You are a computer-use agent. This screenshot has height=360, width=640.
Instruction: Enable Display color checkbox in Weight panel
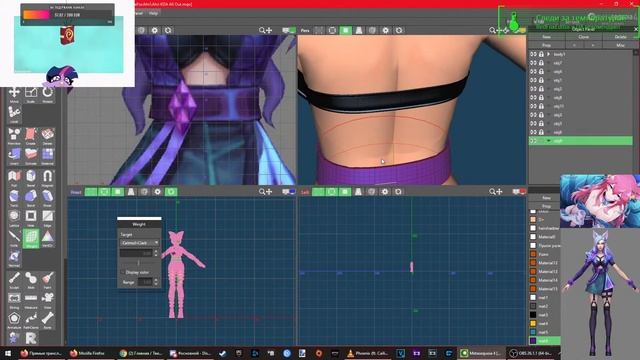click(123, 272)
